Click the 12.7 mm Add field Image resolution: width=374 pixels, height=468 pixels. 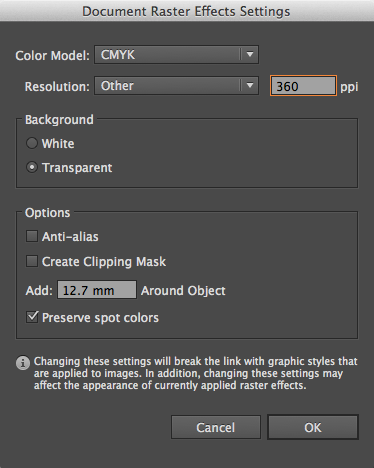tap(97, 290)
